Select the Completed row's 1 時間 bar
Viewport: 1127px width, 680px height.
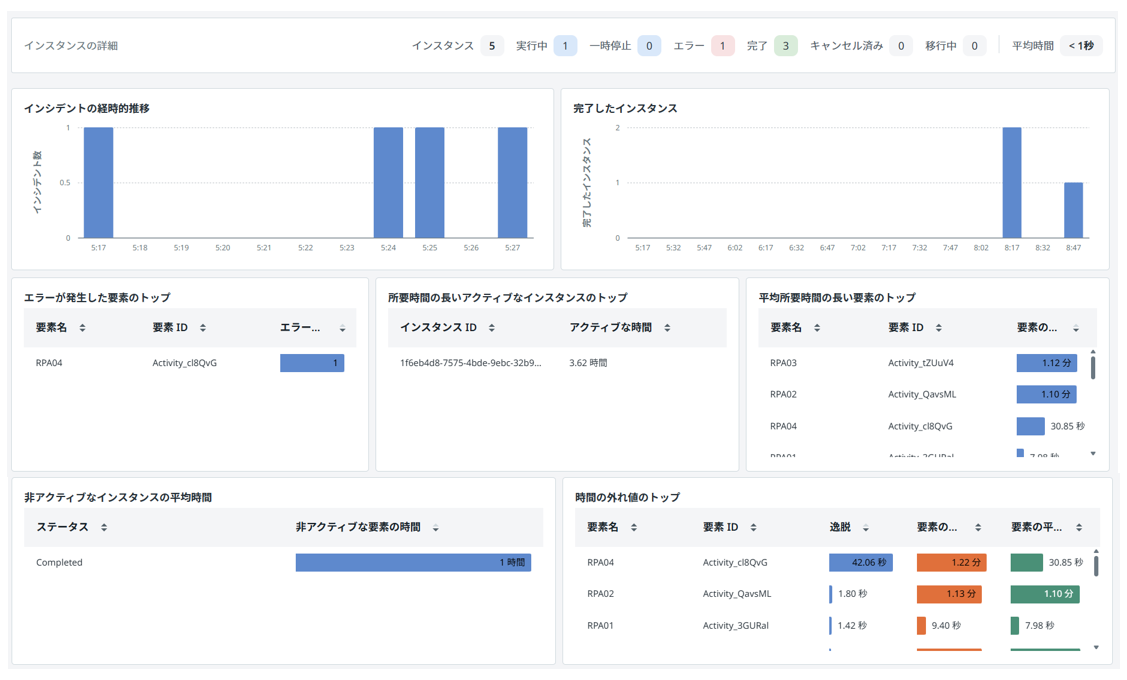coord(413,563)
